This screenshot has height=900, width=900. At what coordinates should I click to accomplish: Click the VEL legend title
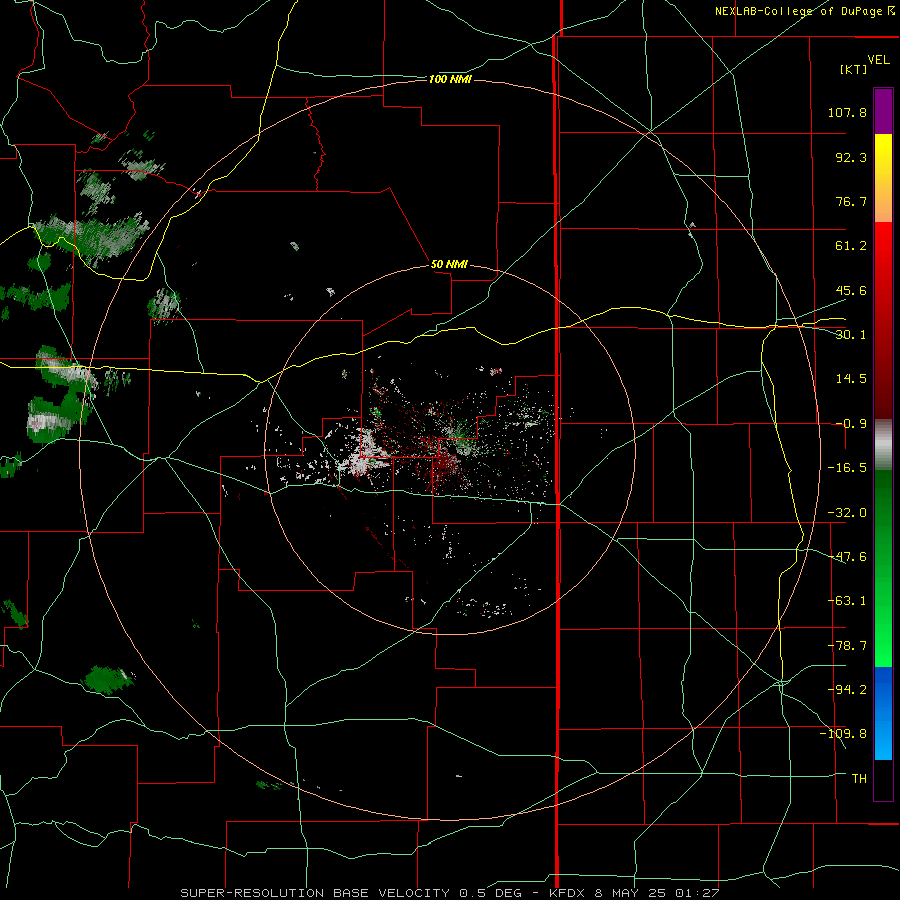[x=878, y=60]
